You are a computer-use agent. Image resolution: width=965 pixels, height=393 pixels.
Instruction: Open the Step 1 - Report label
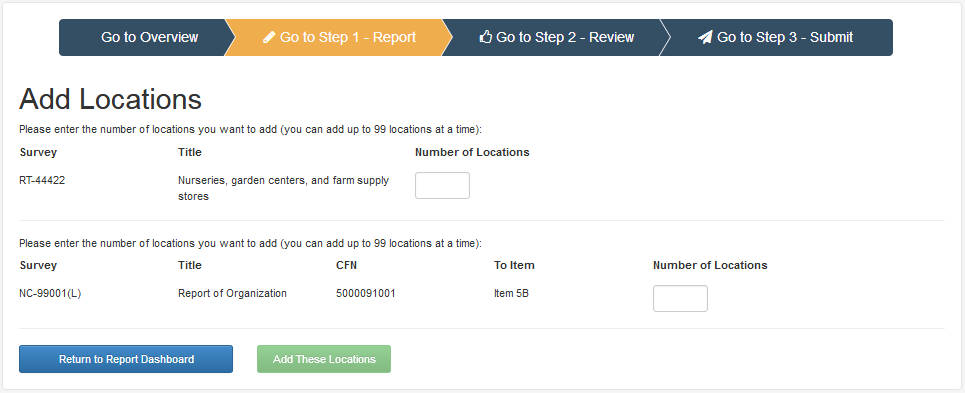(x=348, y=38)
